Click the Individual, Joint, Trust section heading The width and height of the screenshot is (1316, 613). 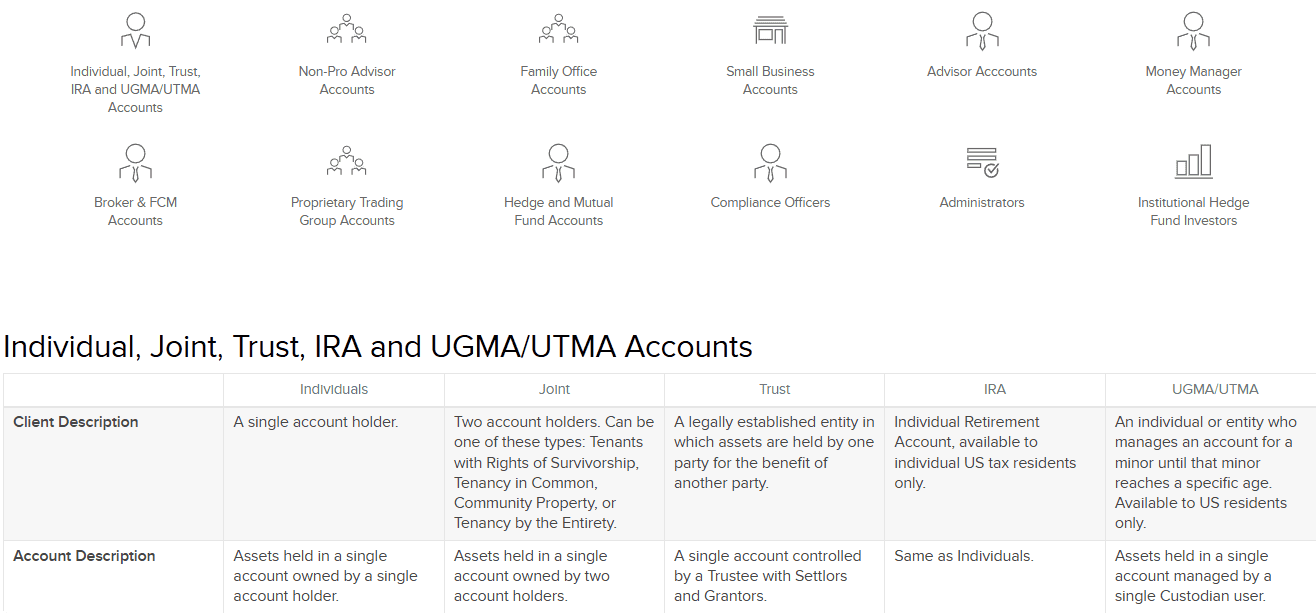point(377,347)
